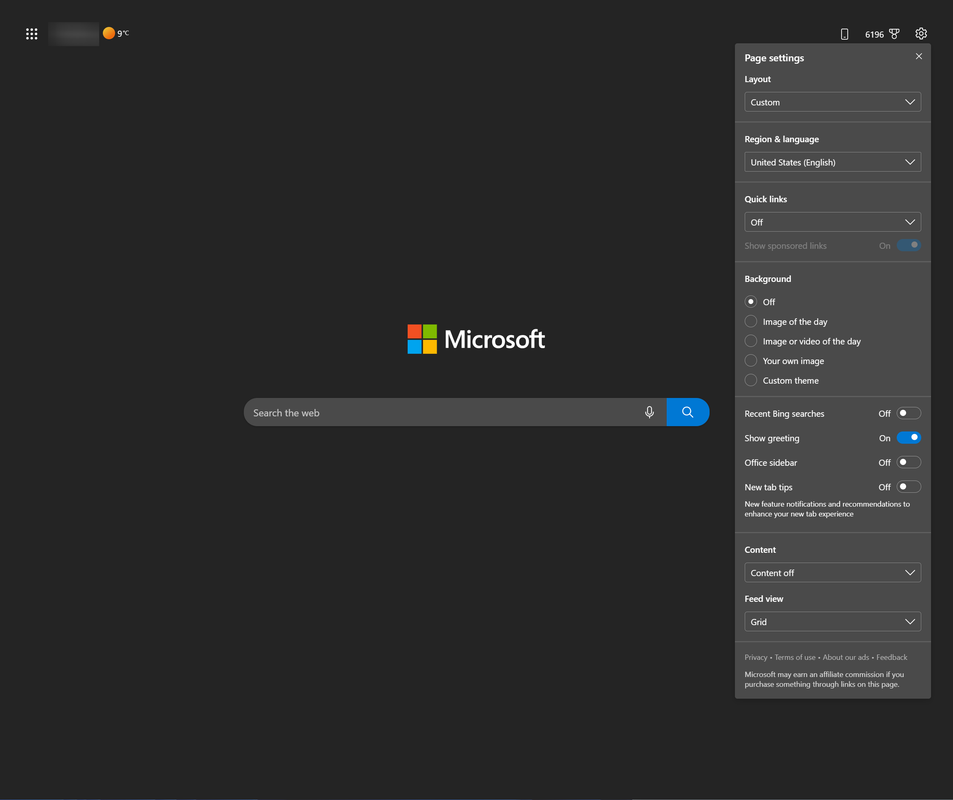Open the Terms of use link

point(795,657)
